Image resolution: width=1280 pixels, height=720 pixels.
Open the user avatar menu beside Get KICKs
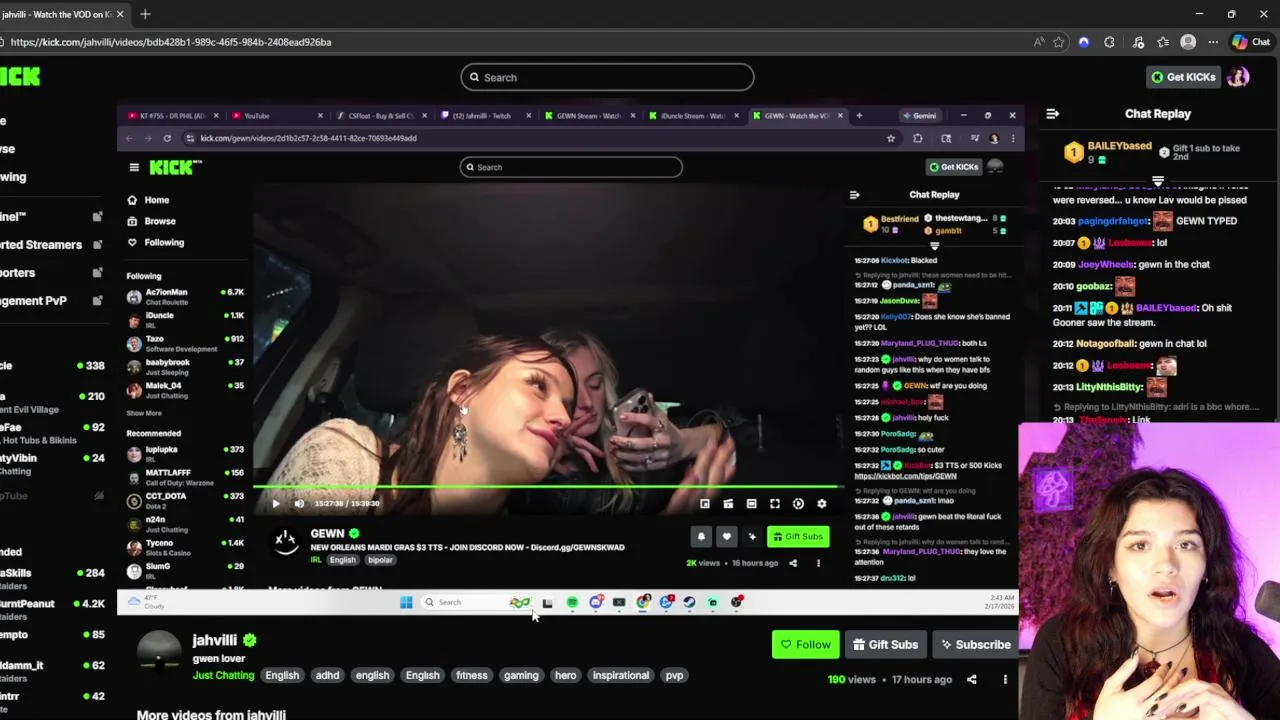1238,77
